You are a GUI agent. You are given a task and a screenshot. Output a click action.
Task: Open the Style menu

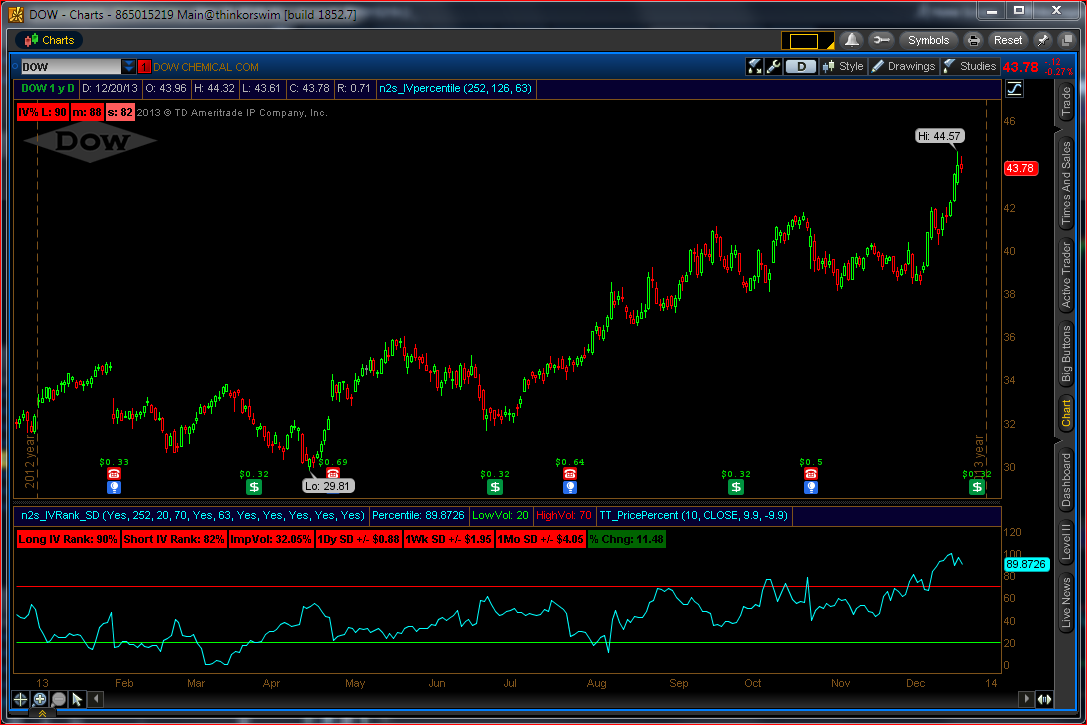843,67
